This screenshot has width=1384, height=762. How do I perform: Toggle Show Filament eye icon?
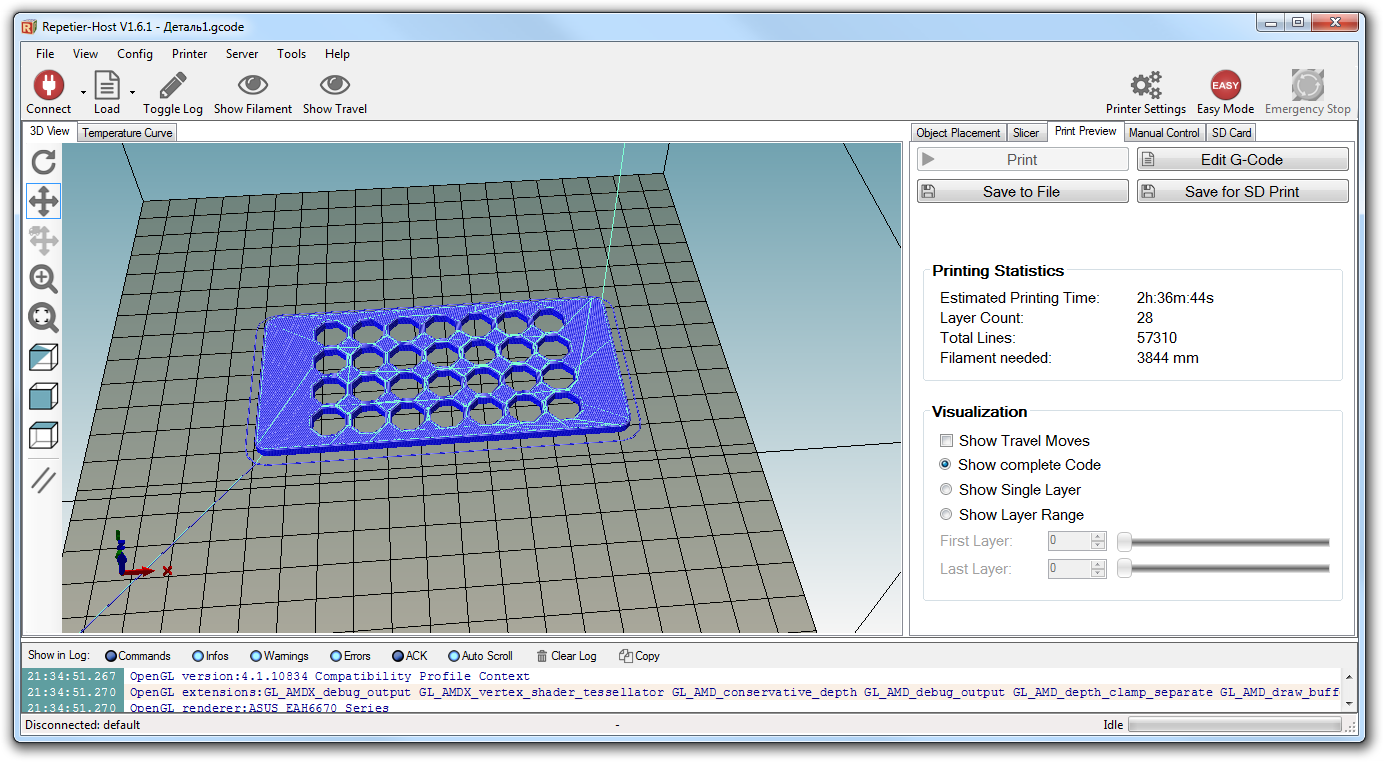253,85
